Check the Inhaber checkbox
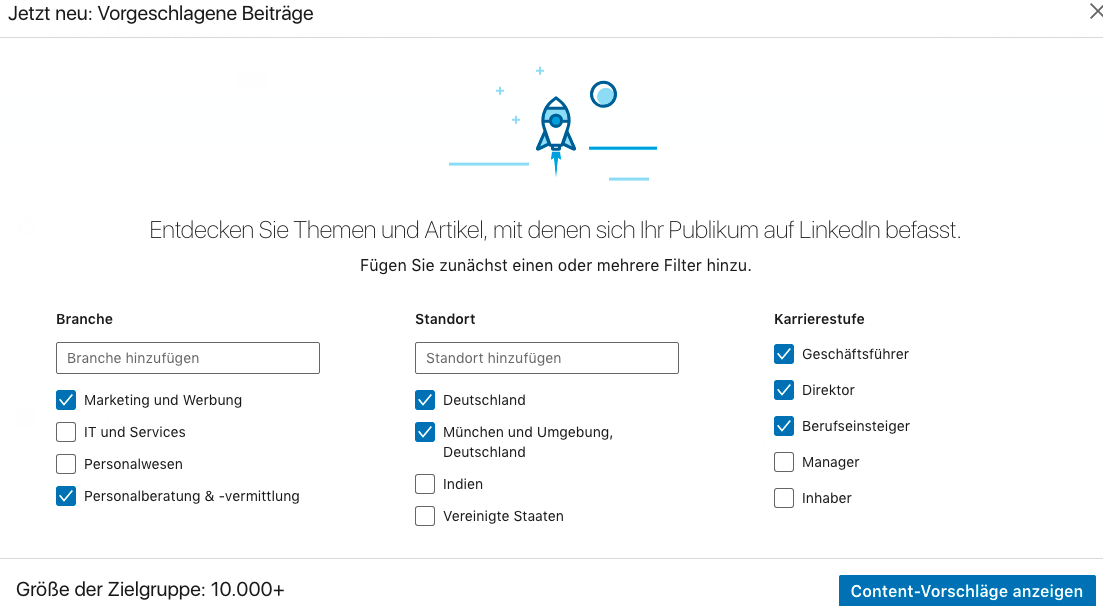 pyautogui.click(x=784, y=498)
